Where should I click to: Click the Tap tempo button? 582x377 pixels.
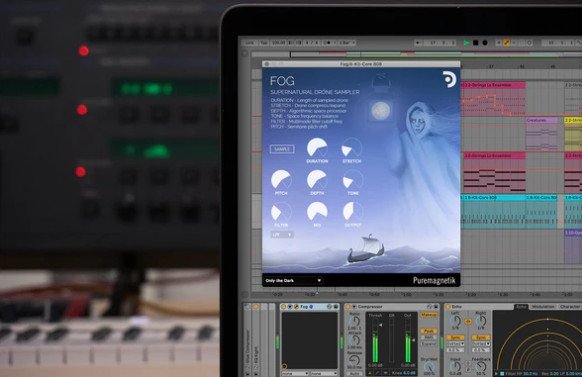263,43
